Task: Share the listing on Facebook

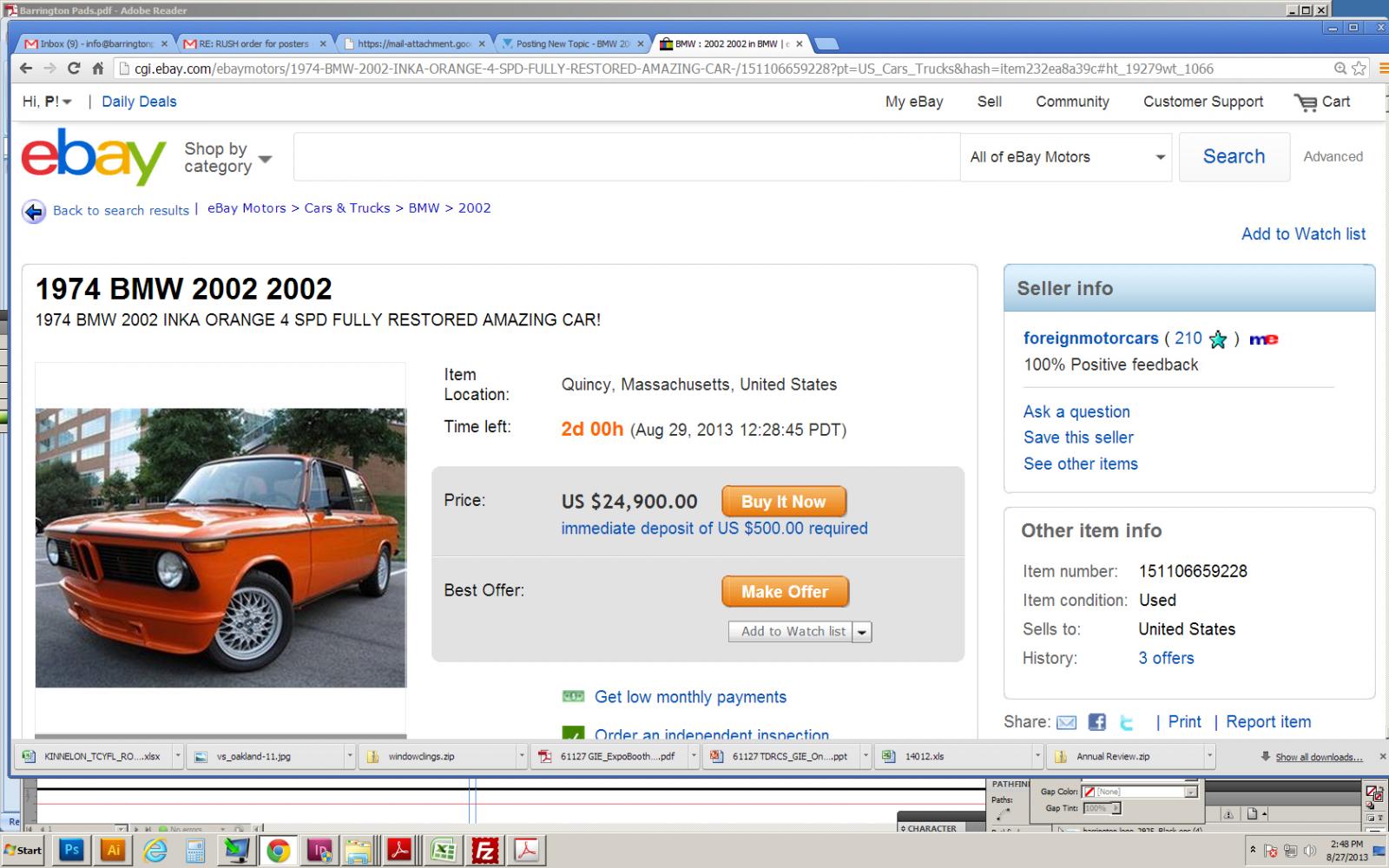Action: tap(1097, 722)
